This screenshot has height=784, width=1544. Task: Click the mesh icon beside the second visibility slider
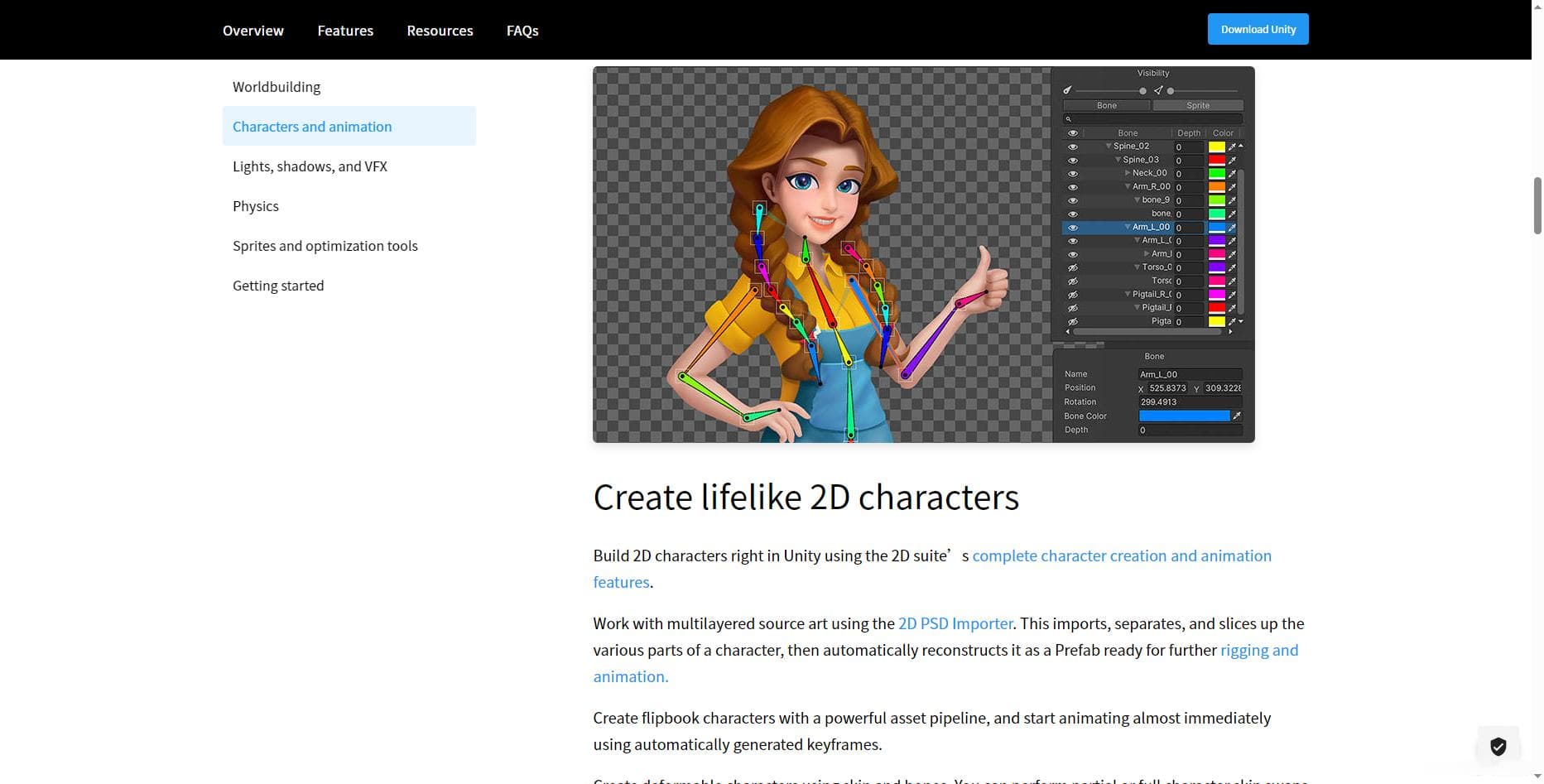[x=1157, y=90]
